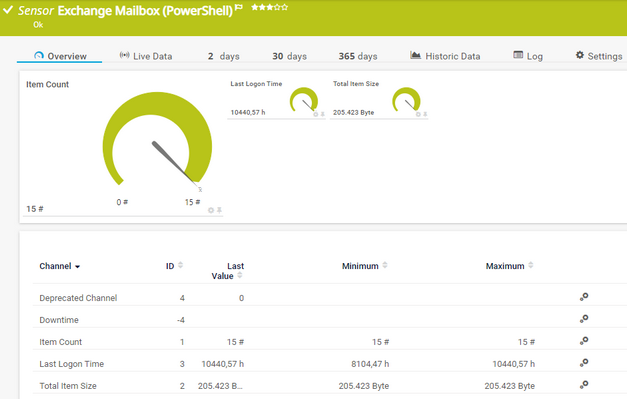Open the Settings tab
This screenshot has width=627, height=399.
tap(599, 56)
